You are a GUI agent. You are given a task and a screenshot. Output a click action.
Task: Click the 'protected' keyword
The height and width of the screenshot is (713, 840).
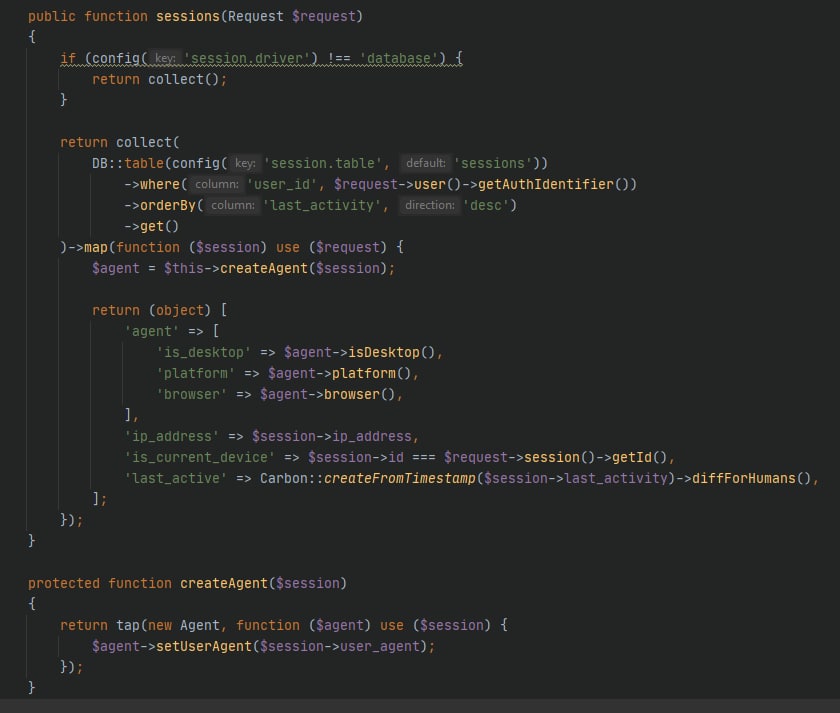click(64, 583)
